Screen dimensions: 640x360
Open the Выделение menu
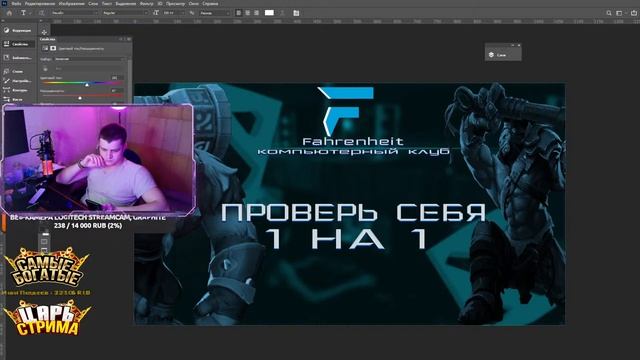pos(126,4)
